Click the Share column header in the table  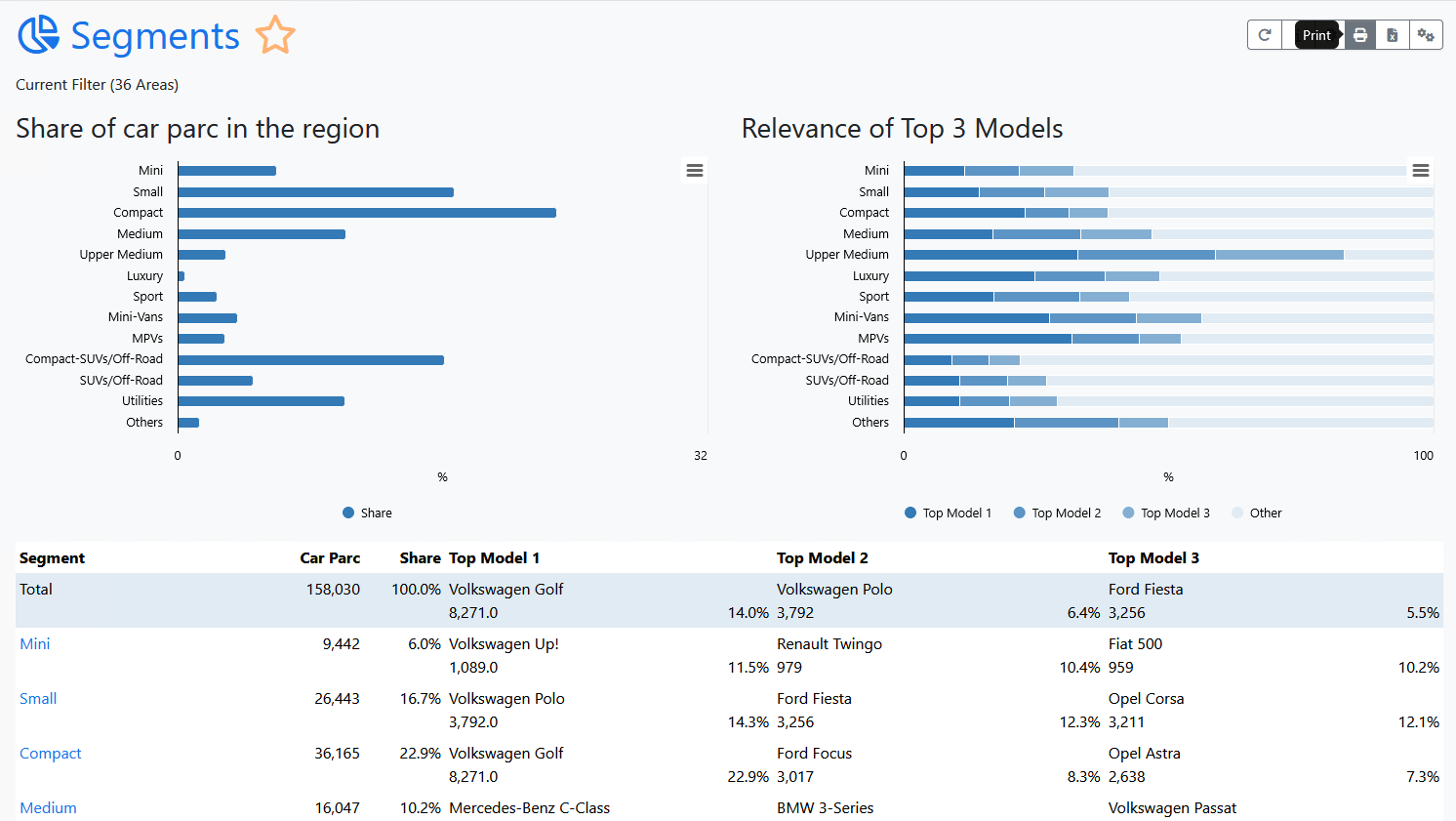pos(421,558)
